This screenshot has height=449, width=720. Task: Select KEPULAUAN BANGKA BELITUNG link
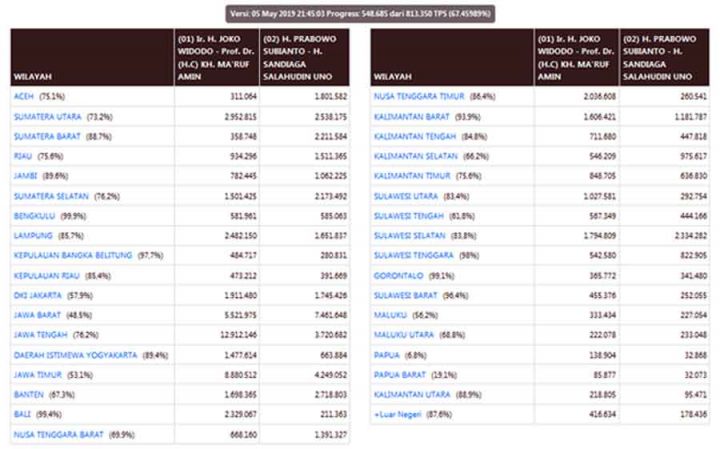pos(72,256)
